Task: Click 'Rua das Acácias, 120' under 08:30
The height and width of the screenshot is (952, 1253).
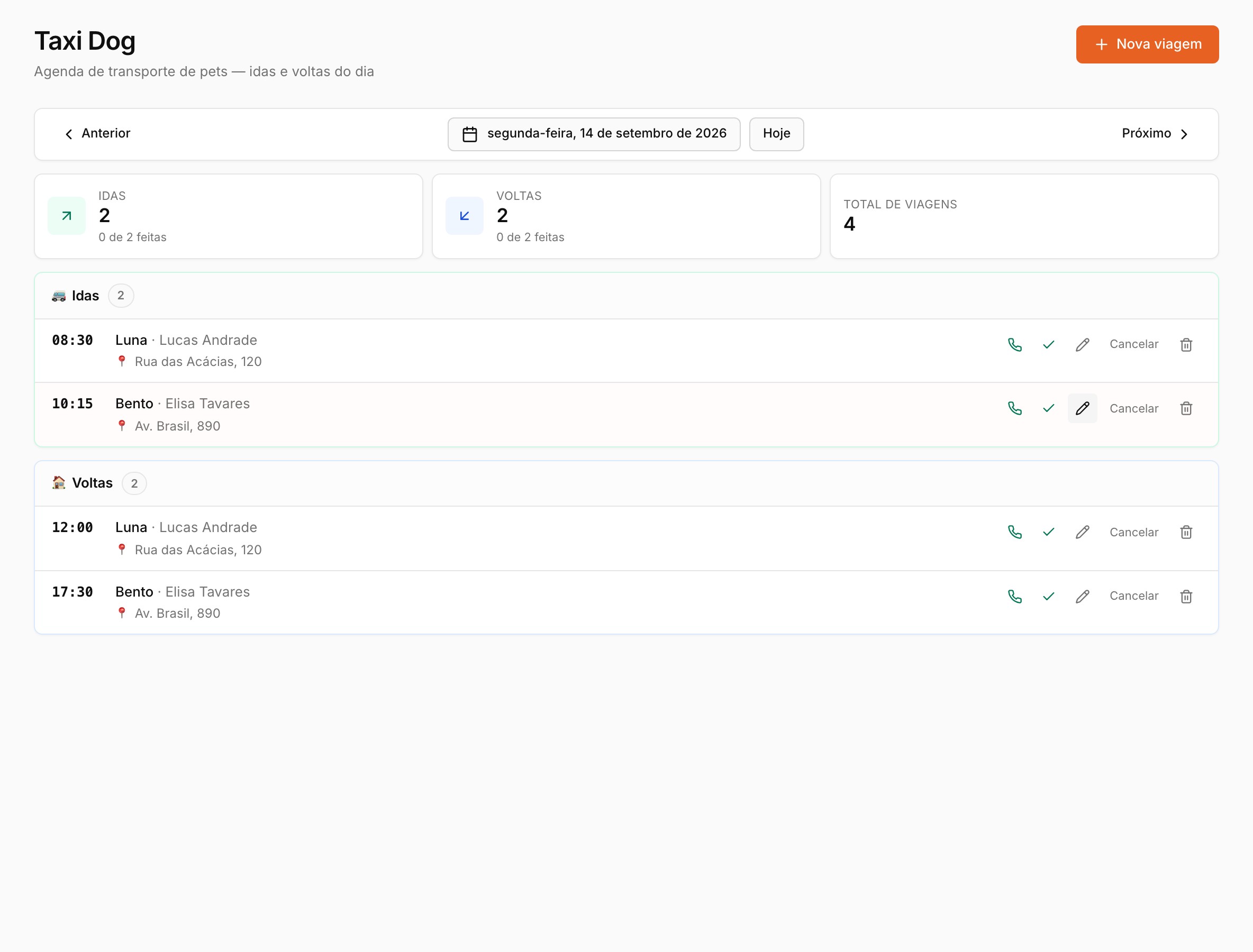Action: click(198, 362)
